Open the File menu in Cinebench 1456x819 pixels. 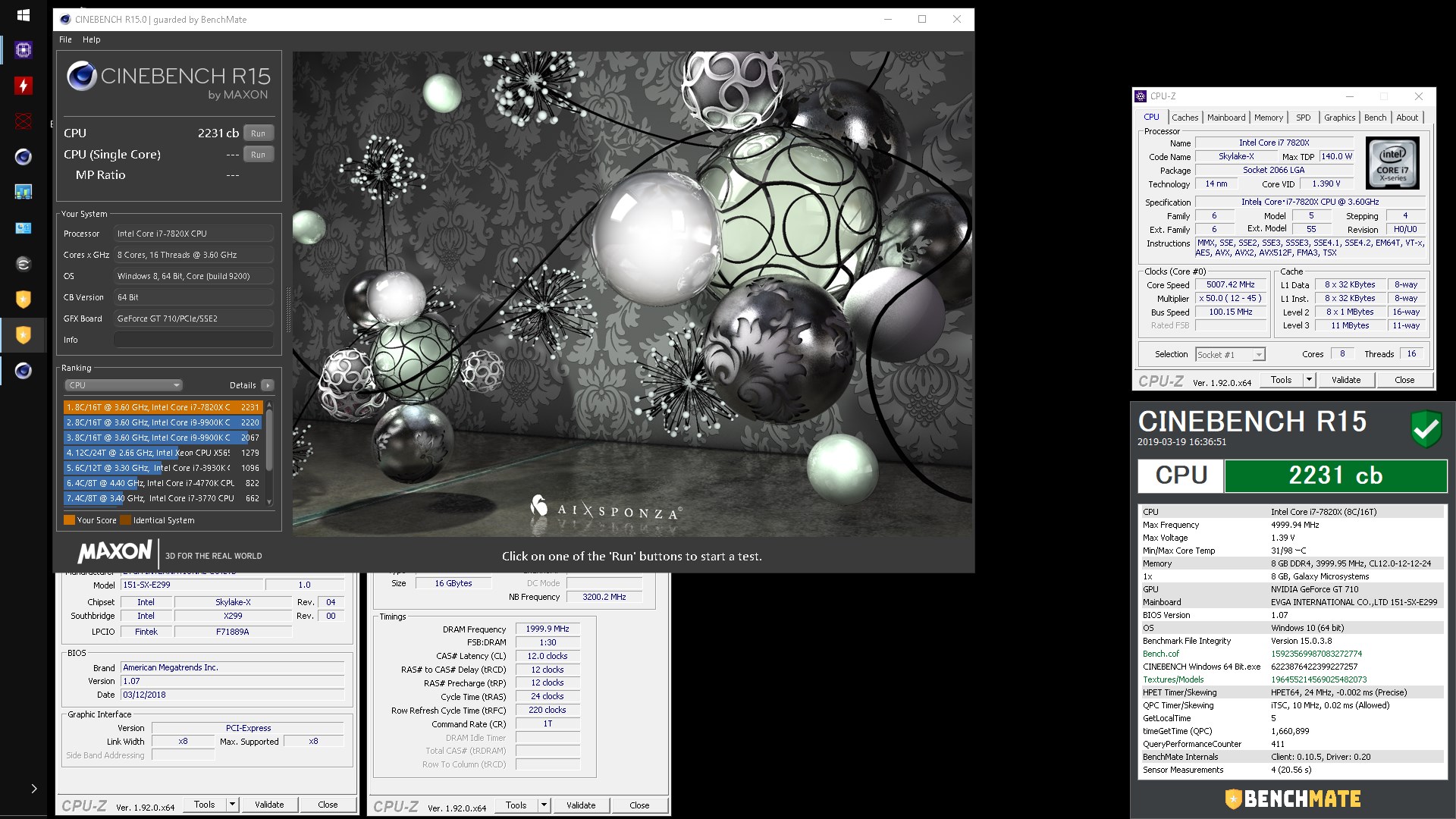click(x=66, y=39)
